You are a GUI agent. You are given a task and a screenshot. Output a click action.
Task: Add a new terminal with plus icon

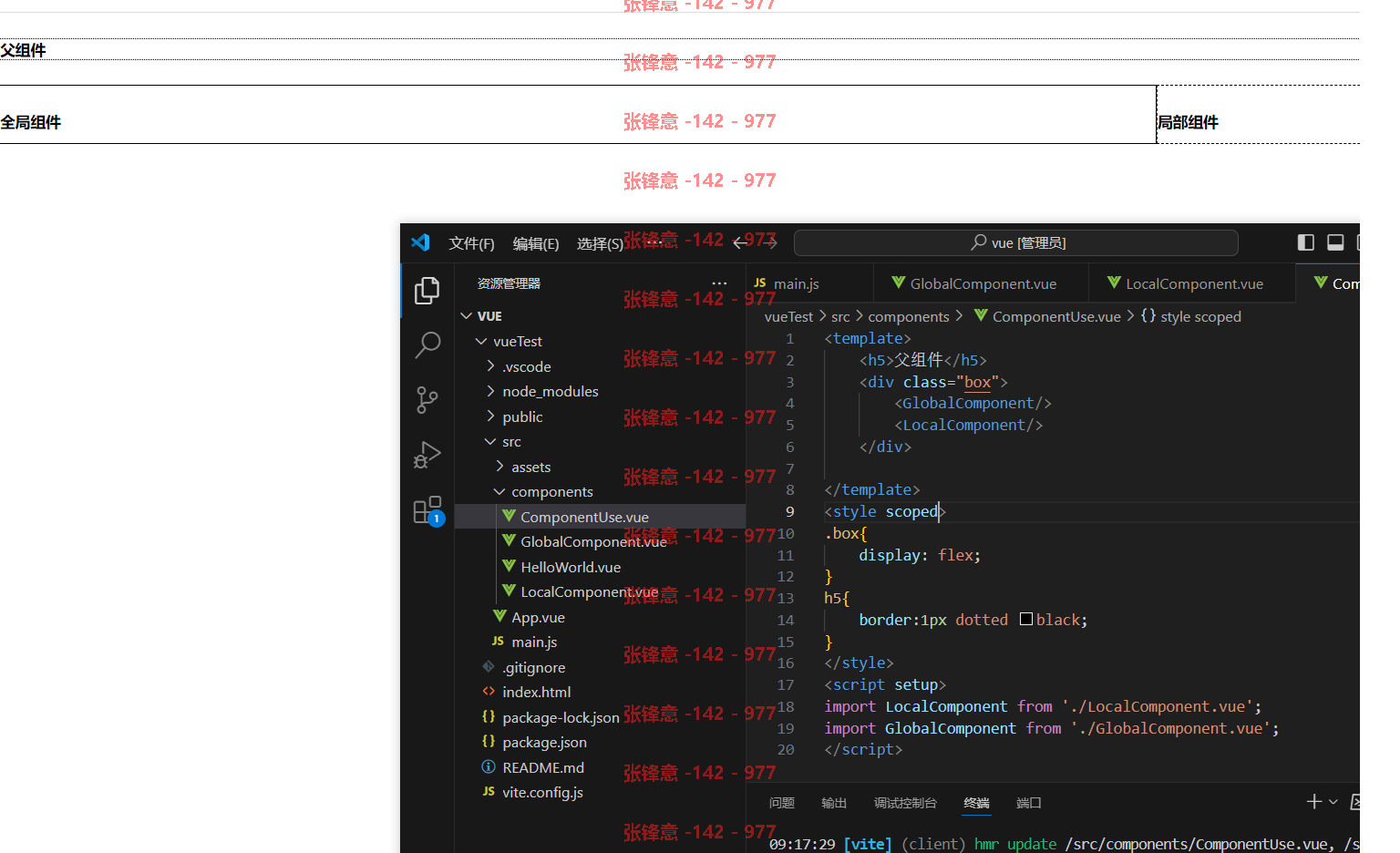point(1313,802)
